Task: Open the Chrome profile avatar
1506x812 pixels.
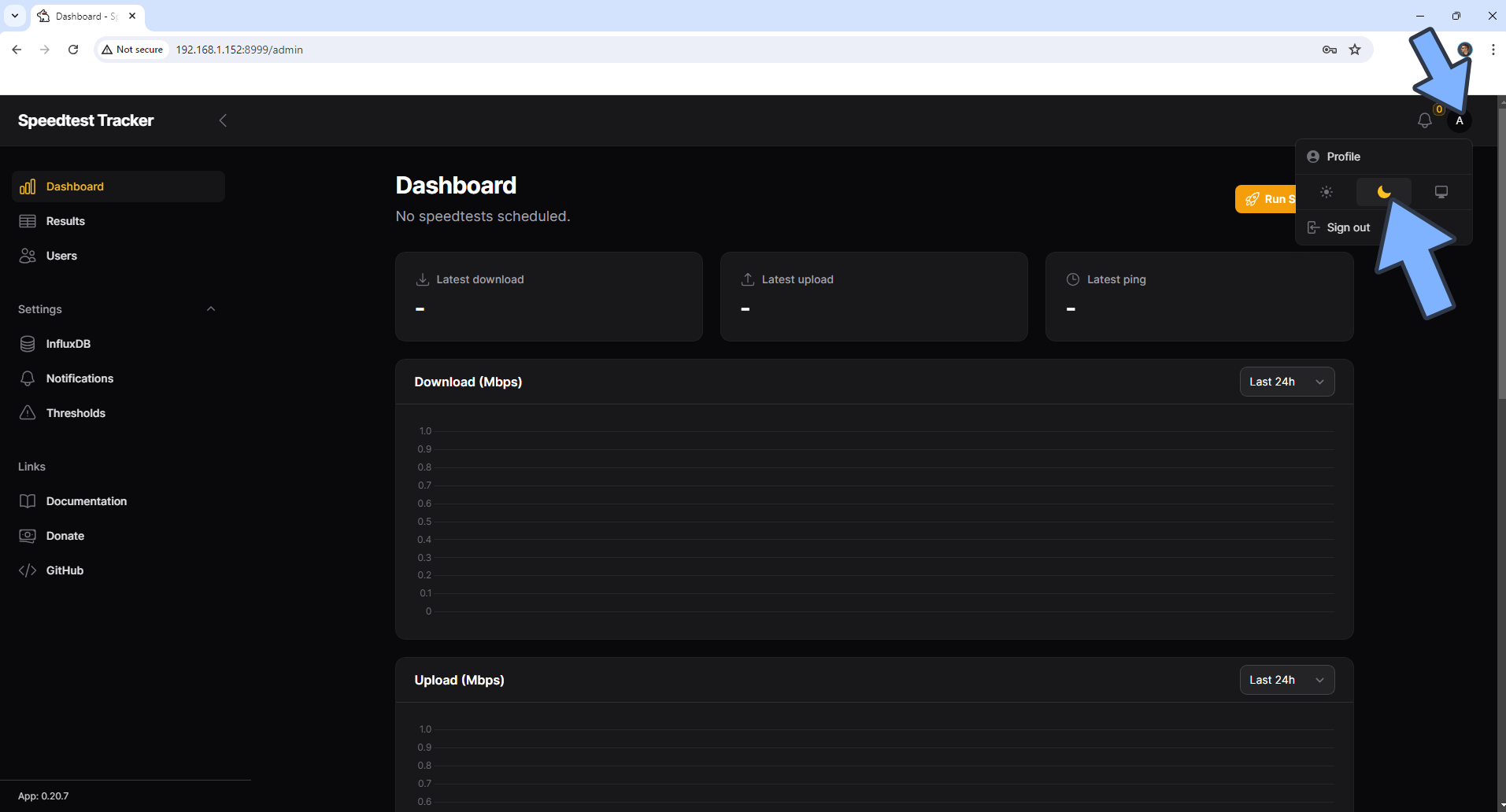Action: pos(1465,50)
